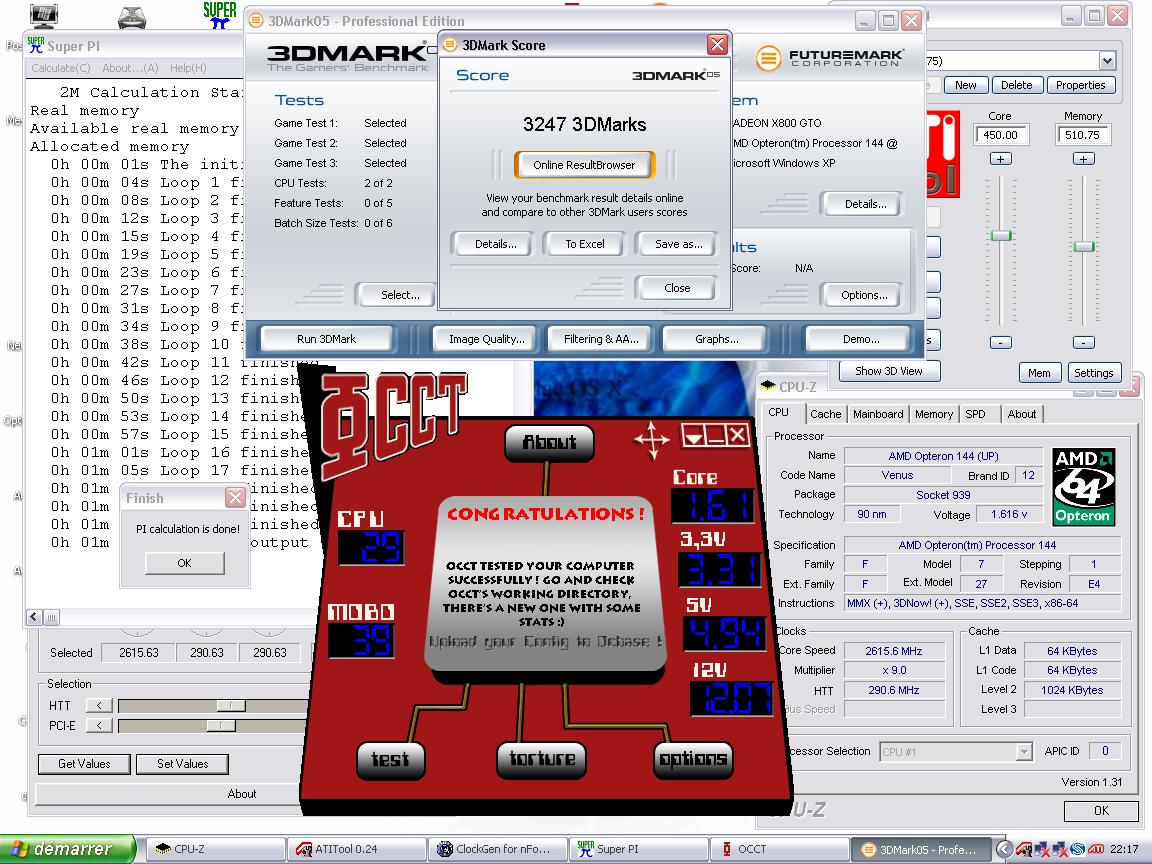
Task: Click Properties button in ATITool
Action: click(1080, 85)
